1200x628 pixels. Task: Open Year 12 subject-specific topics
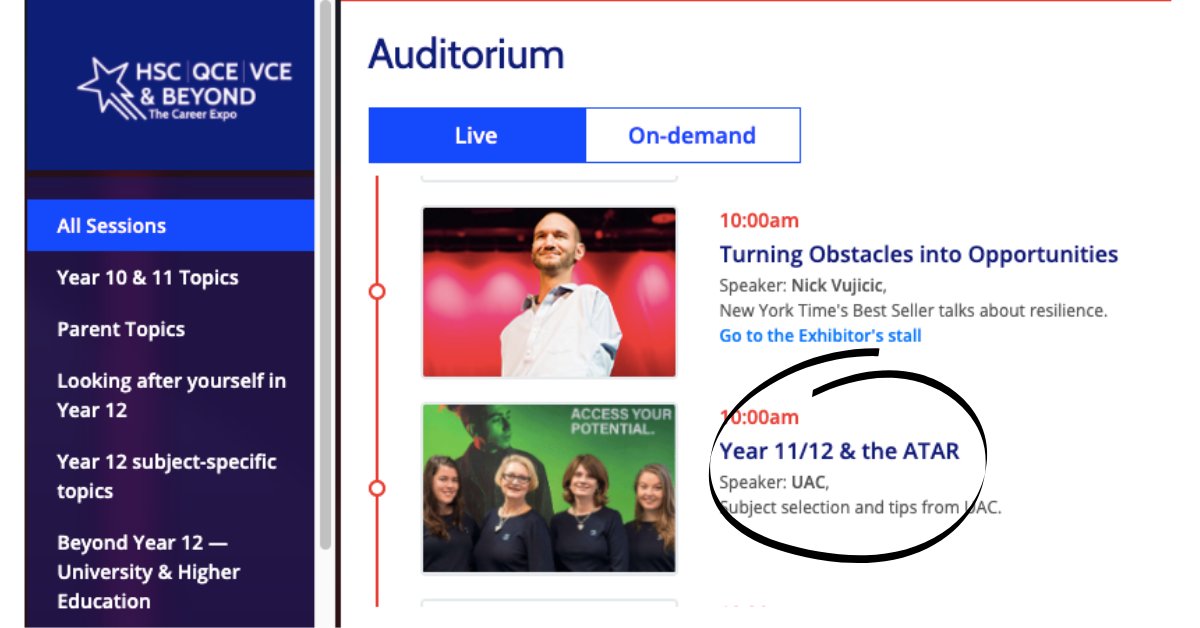[x=166, y=476]
